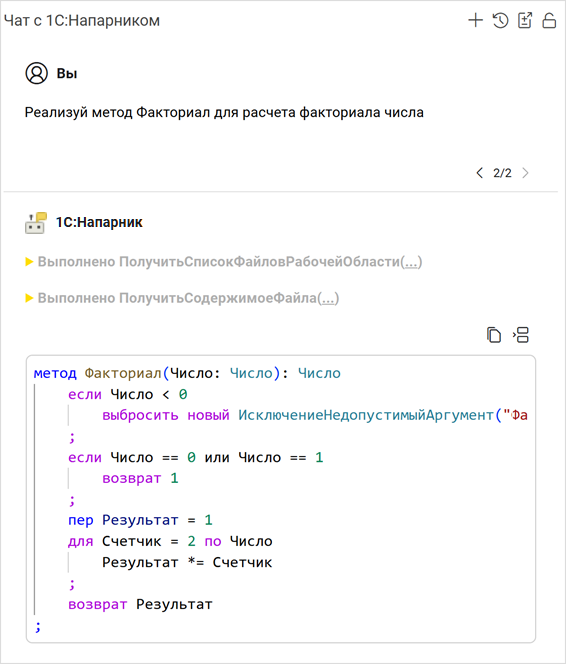Click the 'возврат Результат' code line
The height and width of the screenshot is (664, 566).
[x=140, y=604]
